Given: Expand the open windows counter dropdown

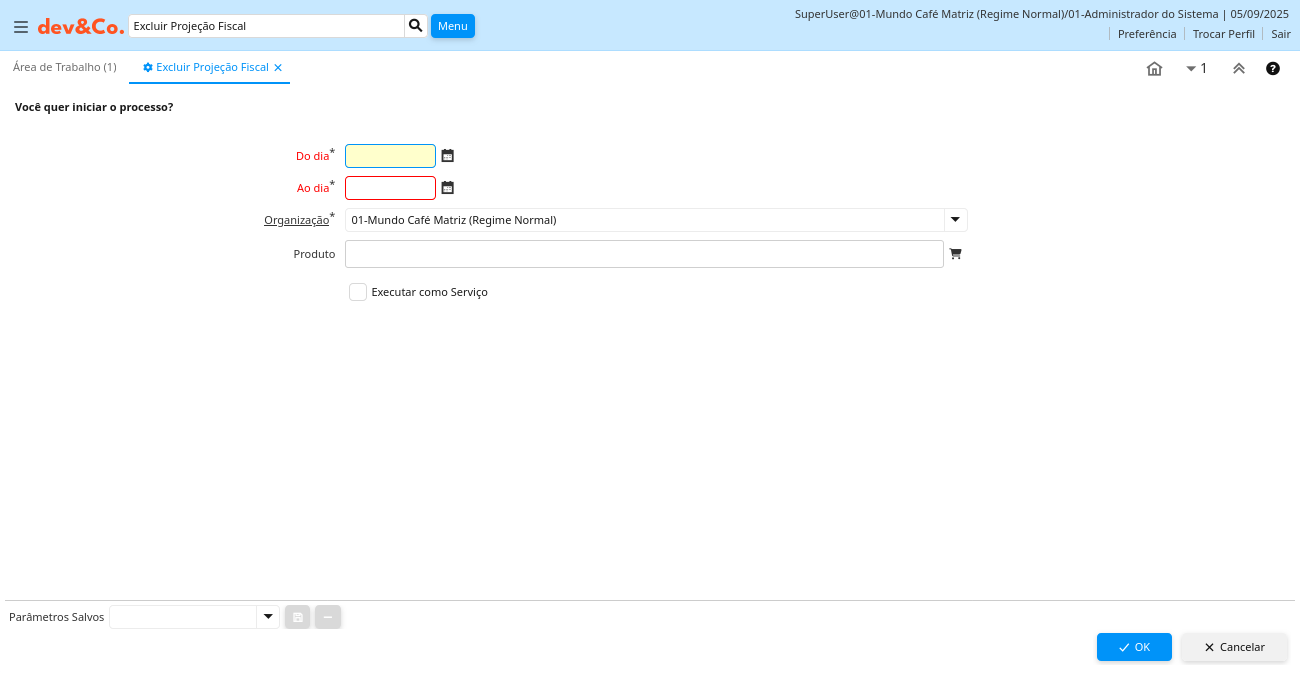Looking at the screenshot, I should [1196, 69].
